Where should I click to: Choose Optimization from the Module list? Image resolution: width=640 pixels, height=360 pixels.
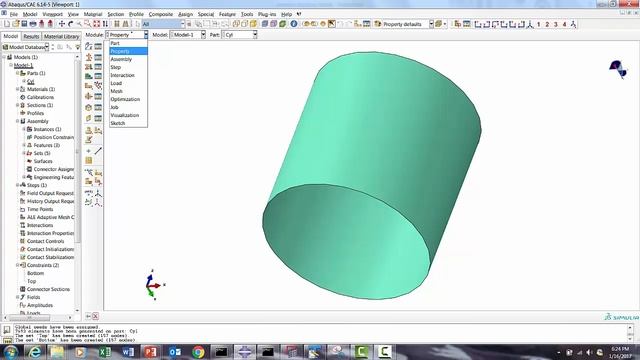pyautogui.click(x=128, y=99)
